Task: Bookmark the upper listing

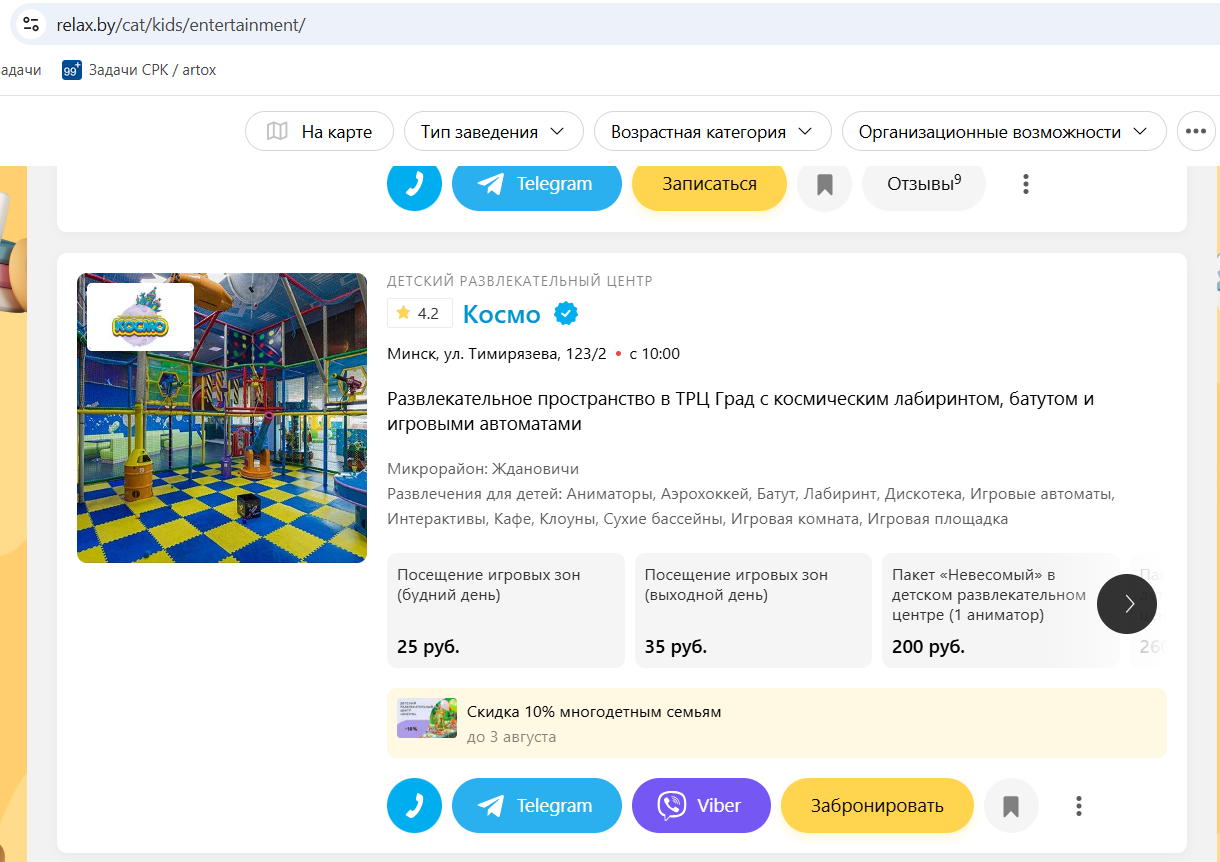Action: pyautogui.click(x=824, y=184)
